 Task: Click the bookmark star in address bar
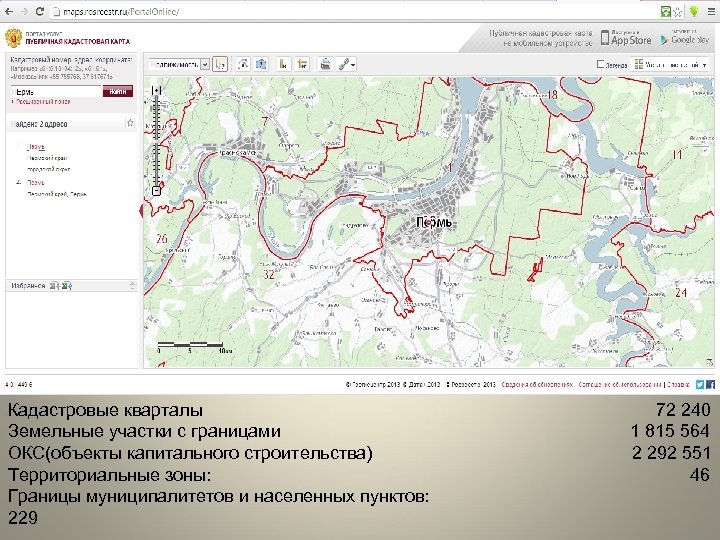[678, 12]
